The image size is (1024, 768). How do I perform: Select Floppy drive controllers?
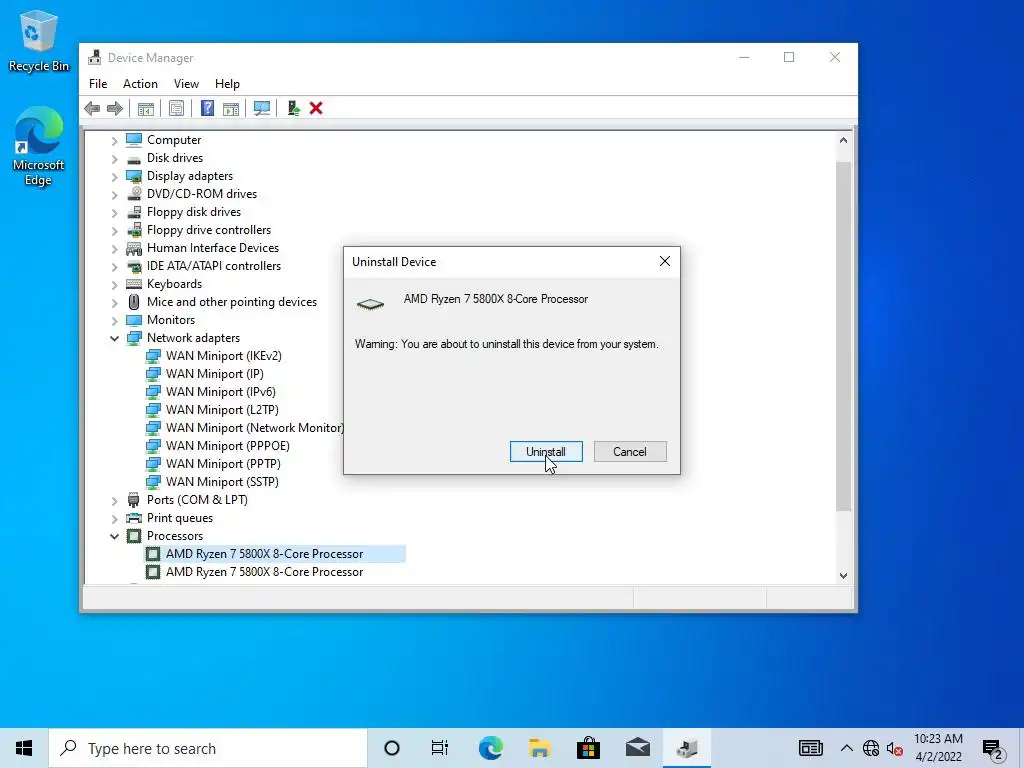coord(208,230)
